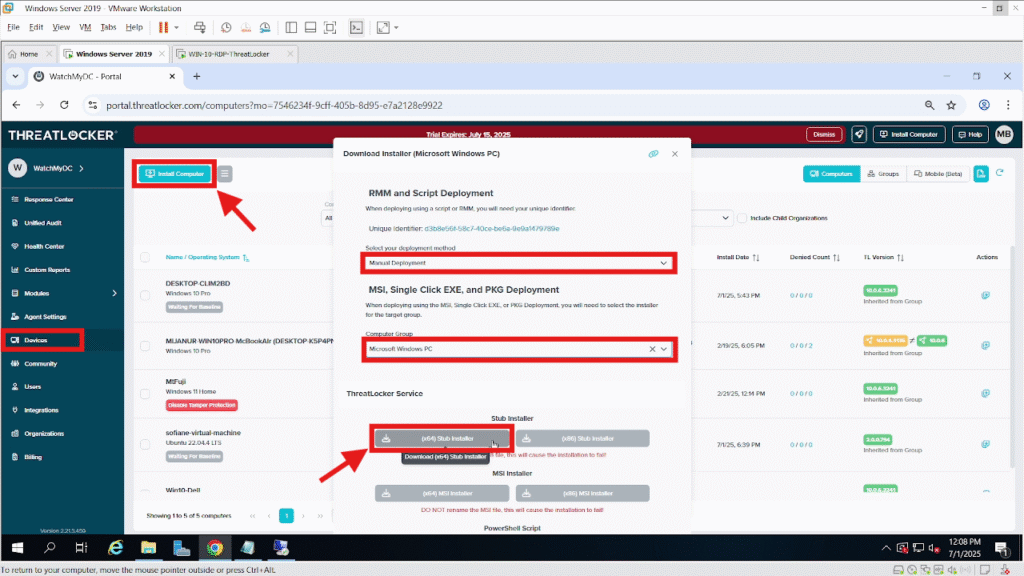Image resolution: width=1024 pixels, height=576 pixels.
Task: Open File Explorer from the taskbar
Action: tap(148, 548)
